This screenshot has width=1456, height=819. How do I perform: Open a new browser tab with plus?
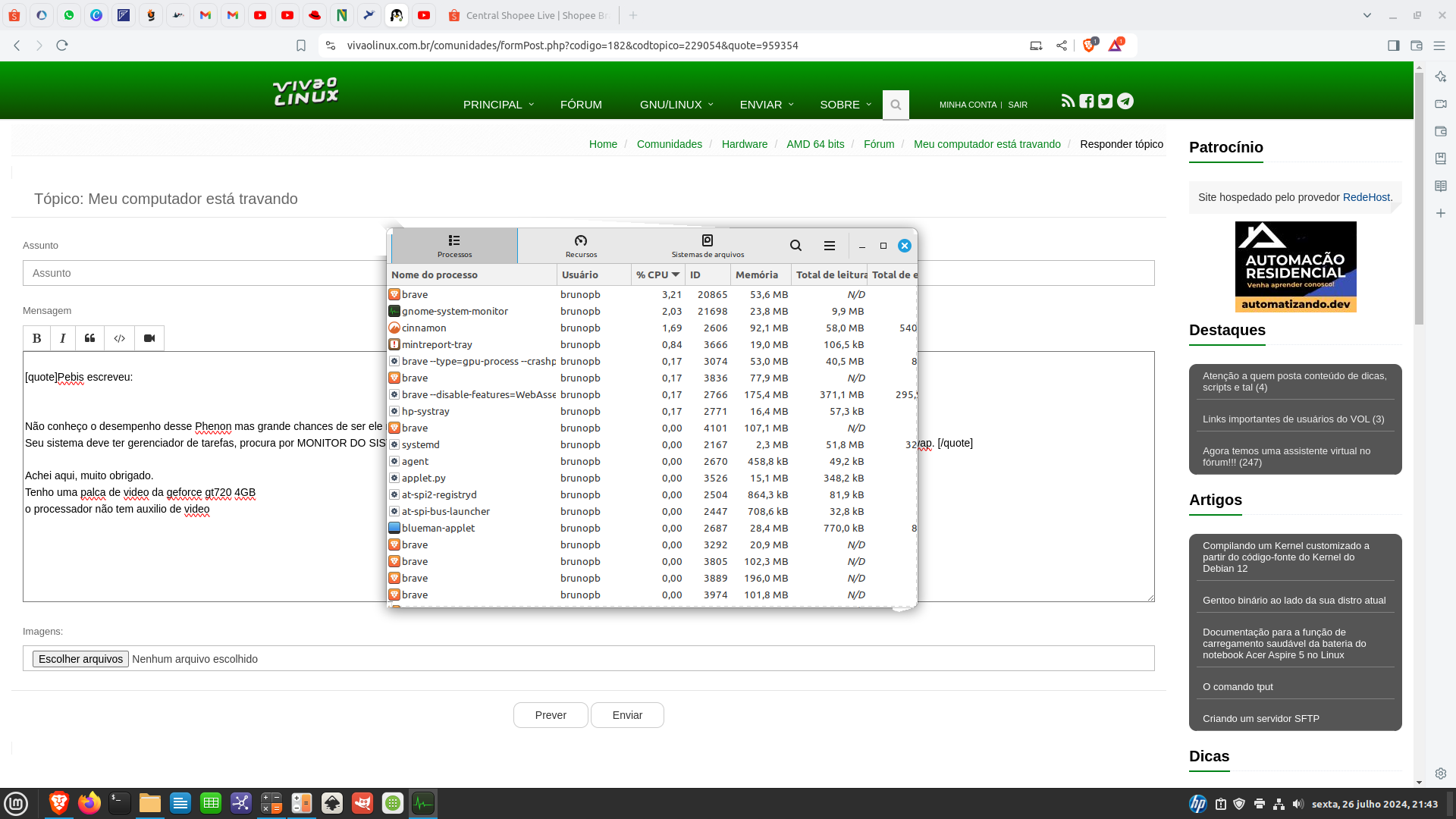pyautogui.click(x=633, y=15)
